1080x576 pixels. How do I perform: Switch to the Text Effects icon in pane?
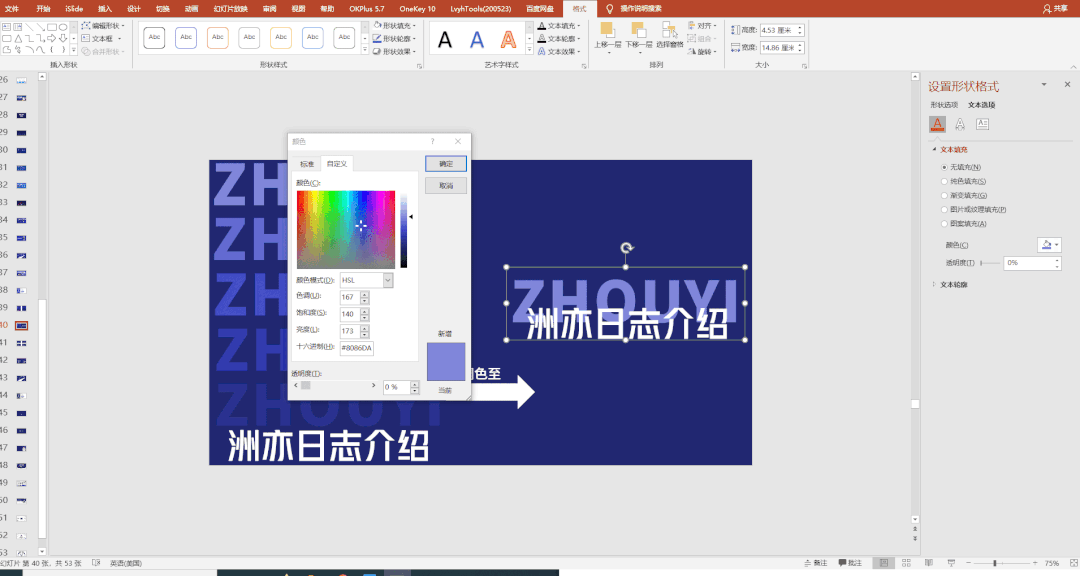tap(960, 124)
